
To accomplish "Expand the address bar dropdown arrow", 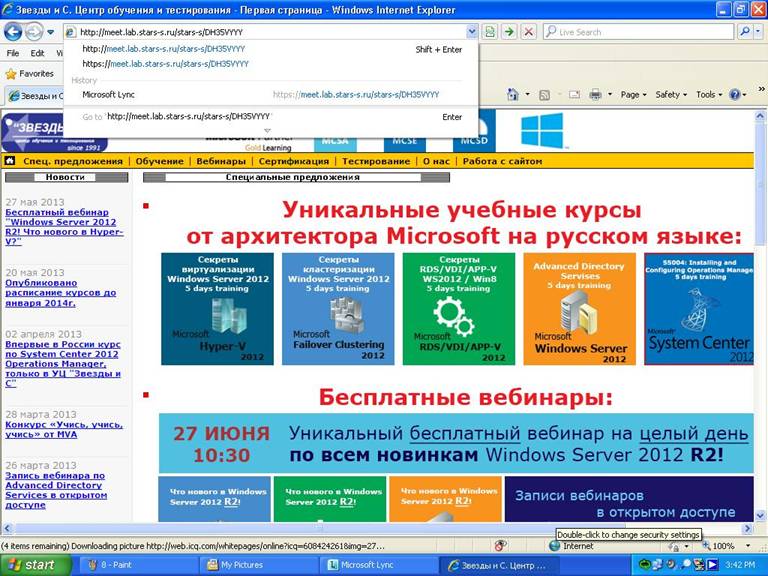I will click(x=471, y=32).
